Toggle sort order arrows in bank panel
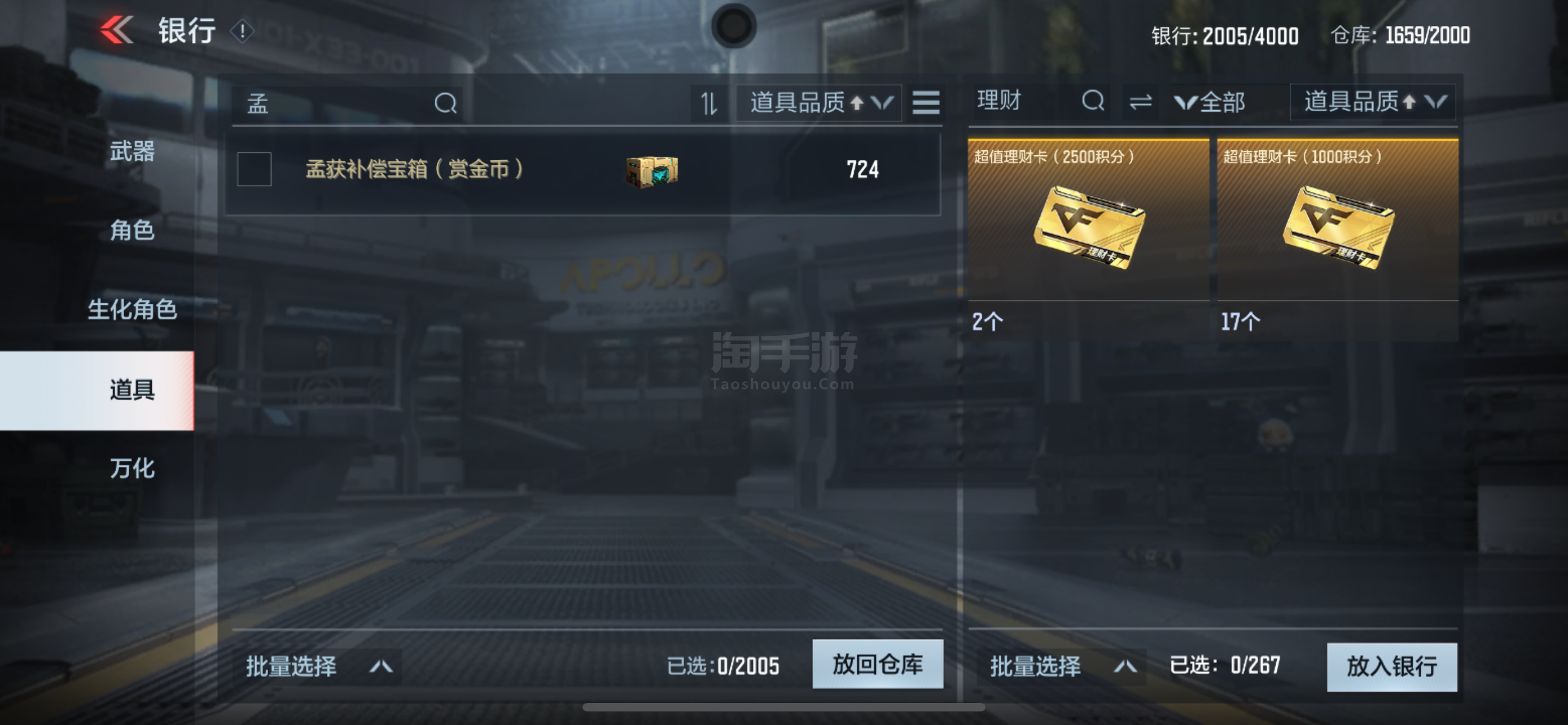 click(709, 103)
